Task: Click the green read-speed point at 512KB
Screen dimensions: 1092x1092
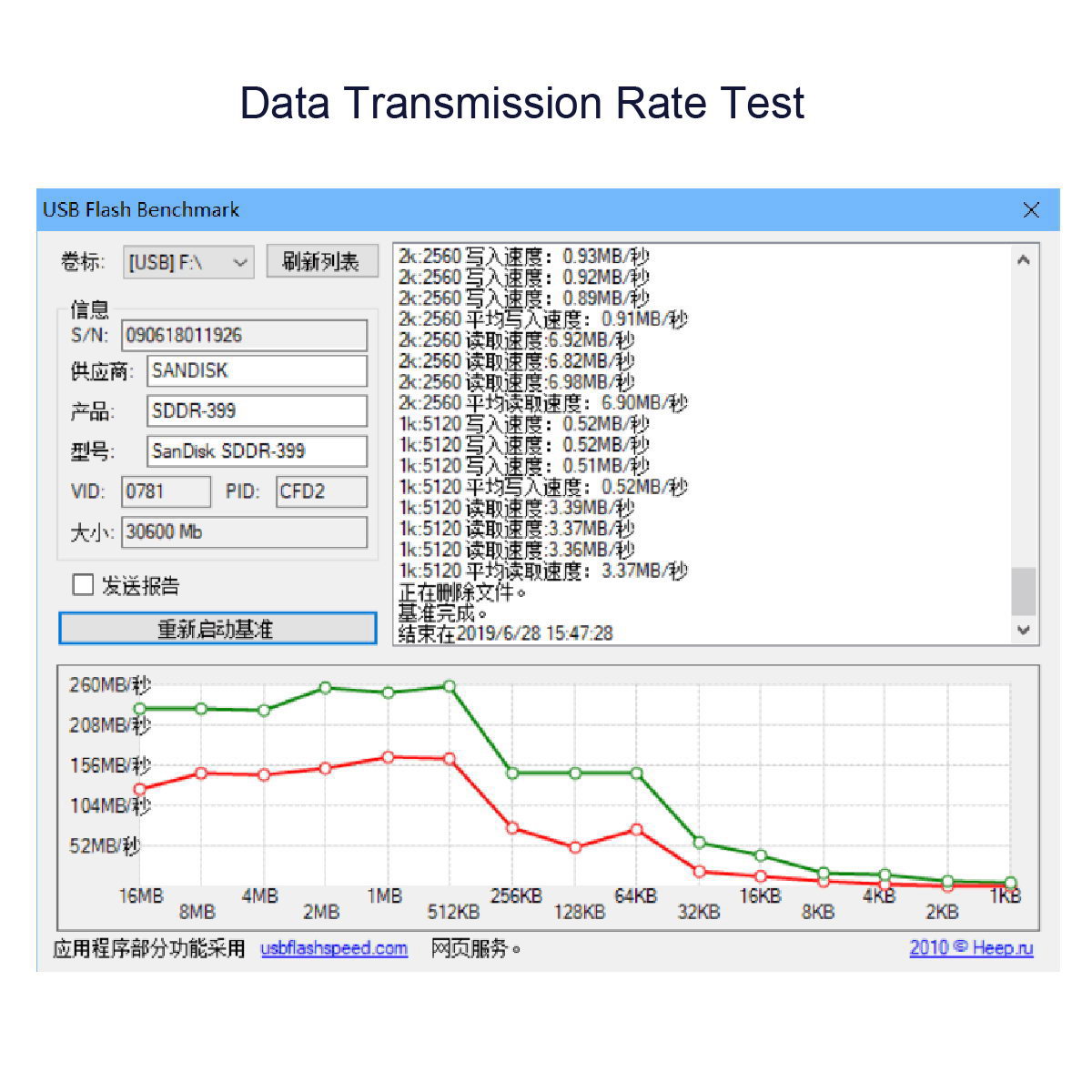Action: [x=449, y=686]
